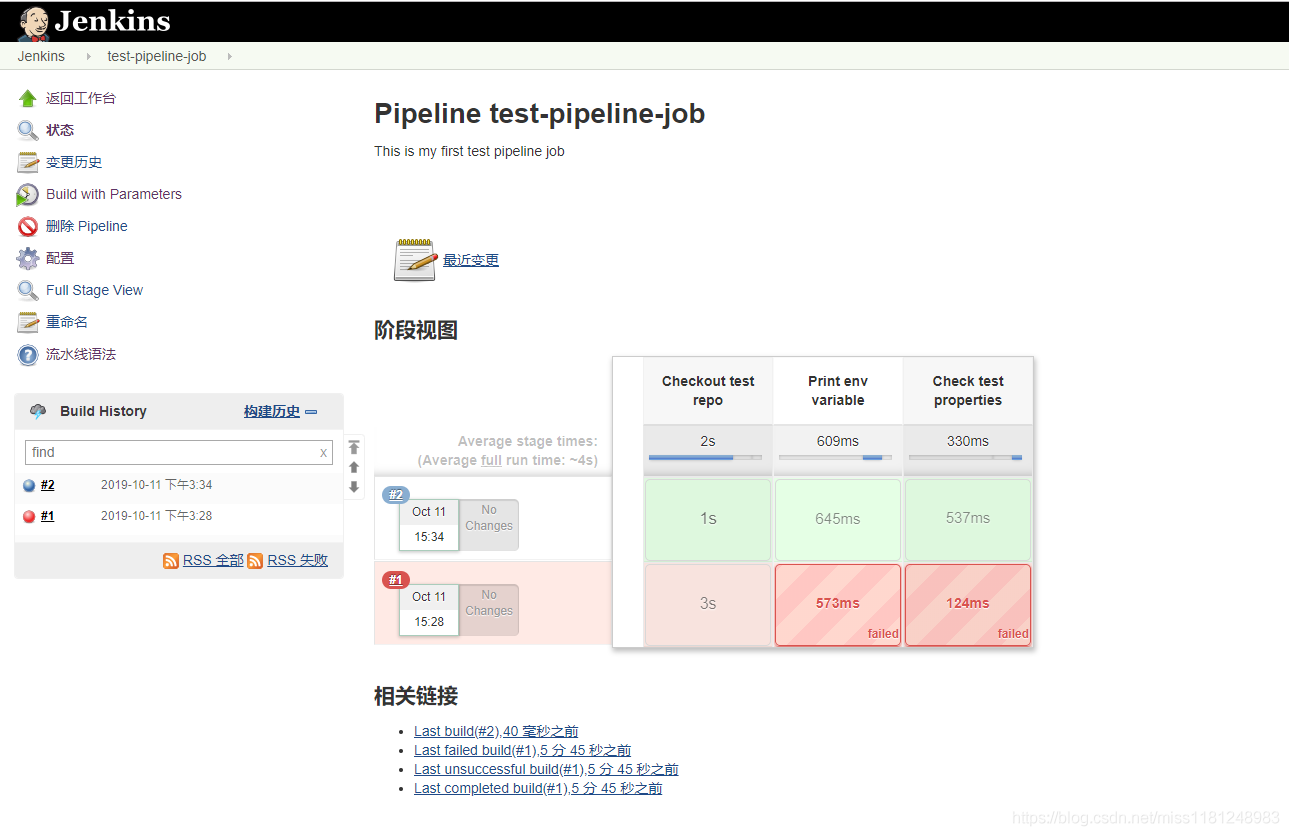
Task: Open RSS 全部 feed link
Action: click(213, 561)
